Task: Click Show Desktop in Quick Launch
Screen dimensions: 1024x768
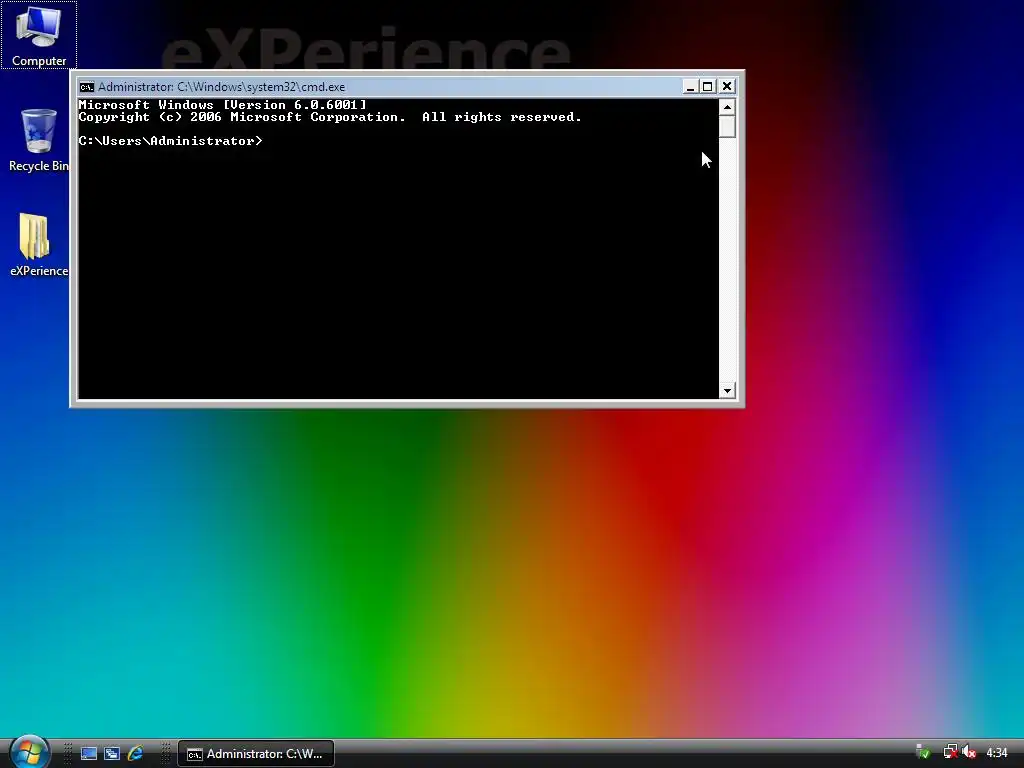Action: click(89, 754)
